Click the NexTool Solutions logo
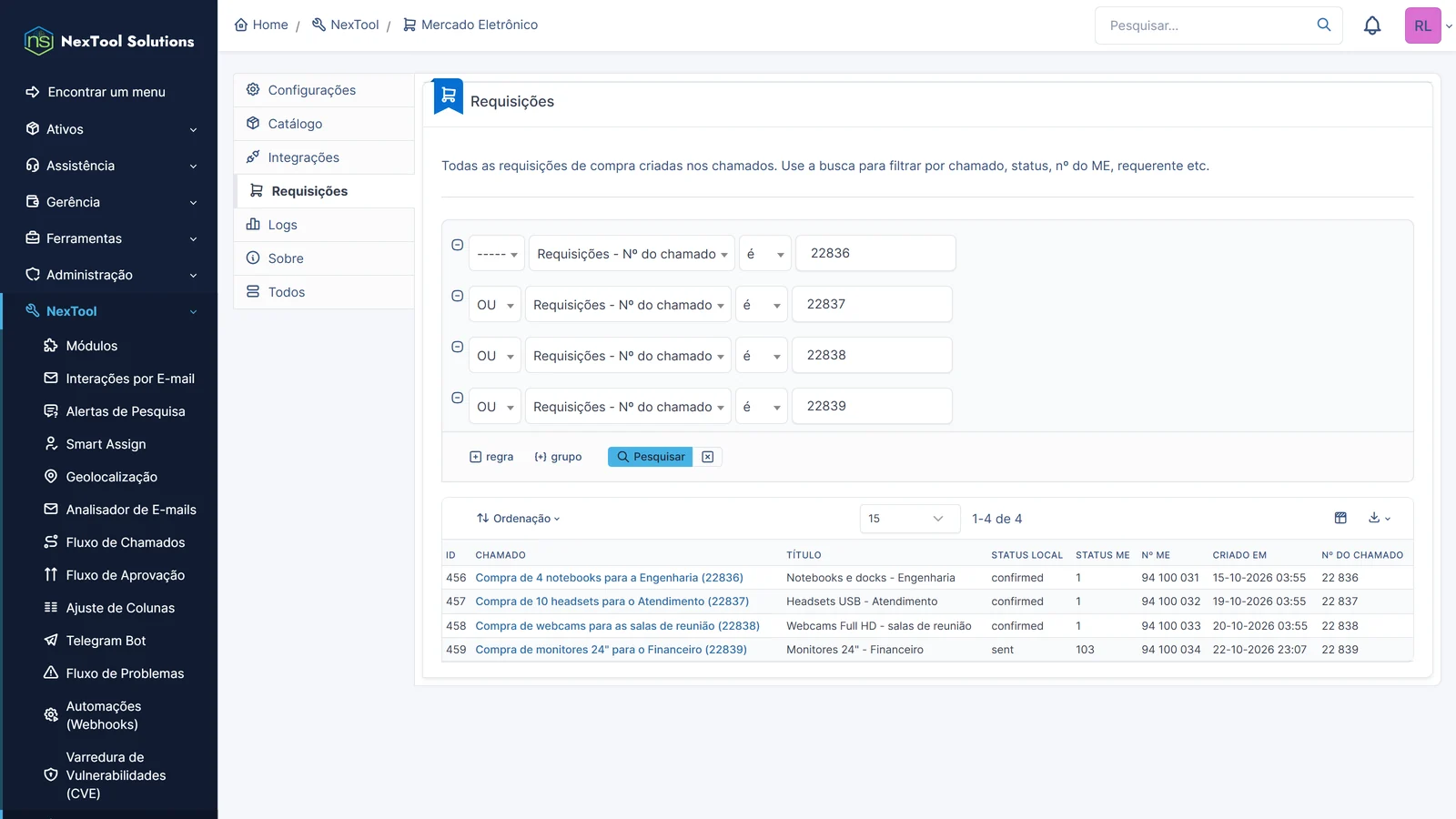The image size is (1456, 819). coord(109,41)
